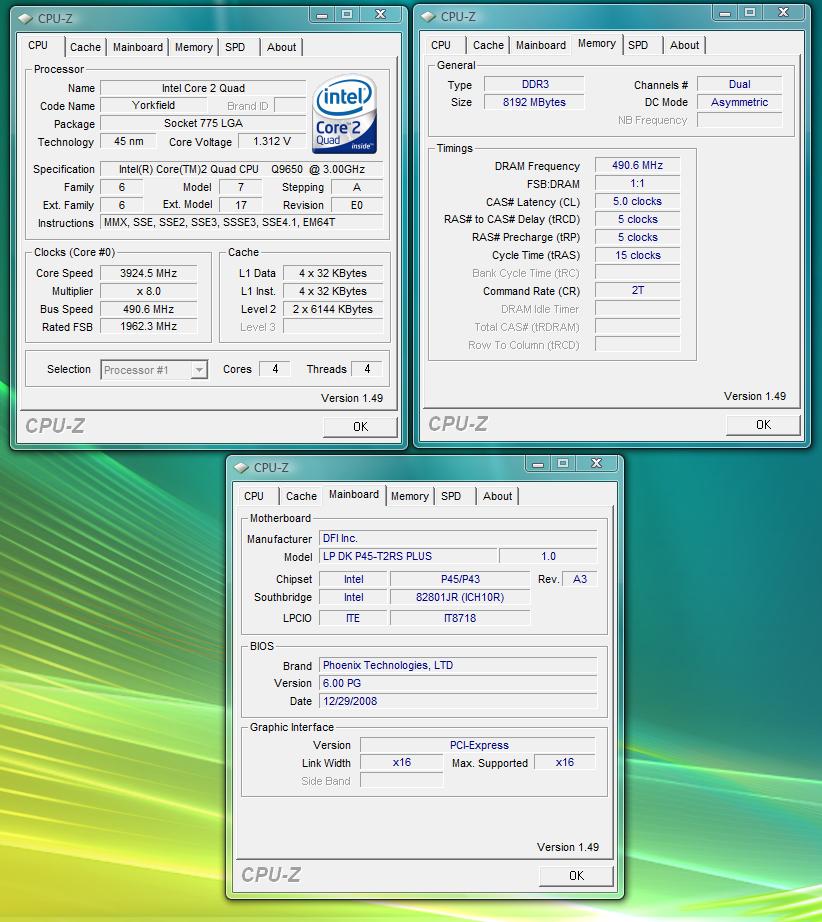Click the Threads count field
This screenshot has height=922, width=822.
click(x=367, y=369)
